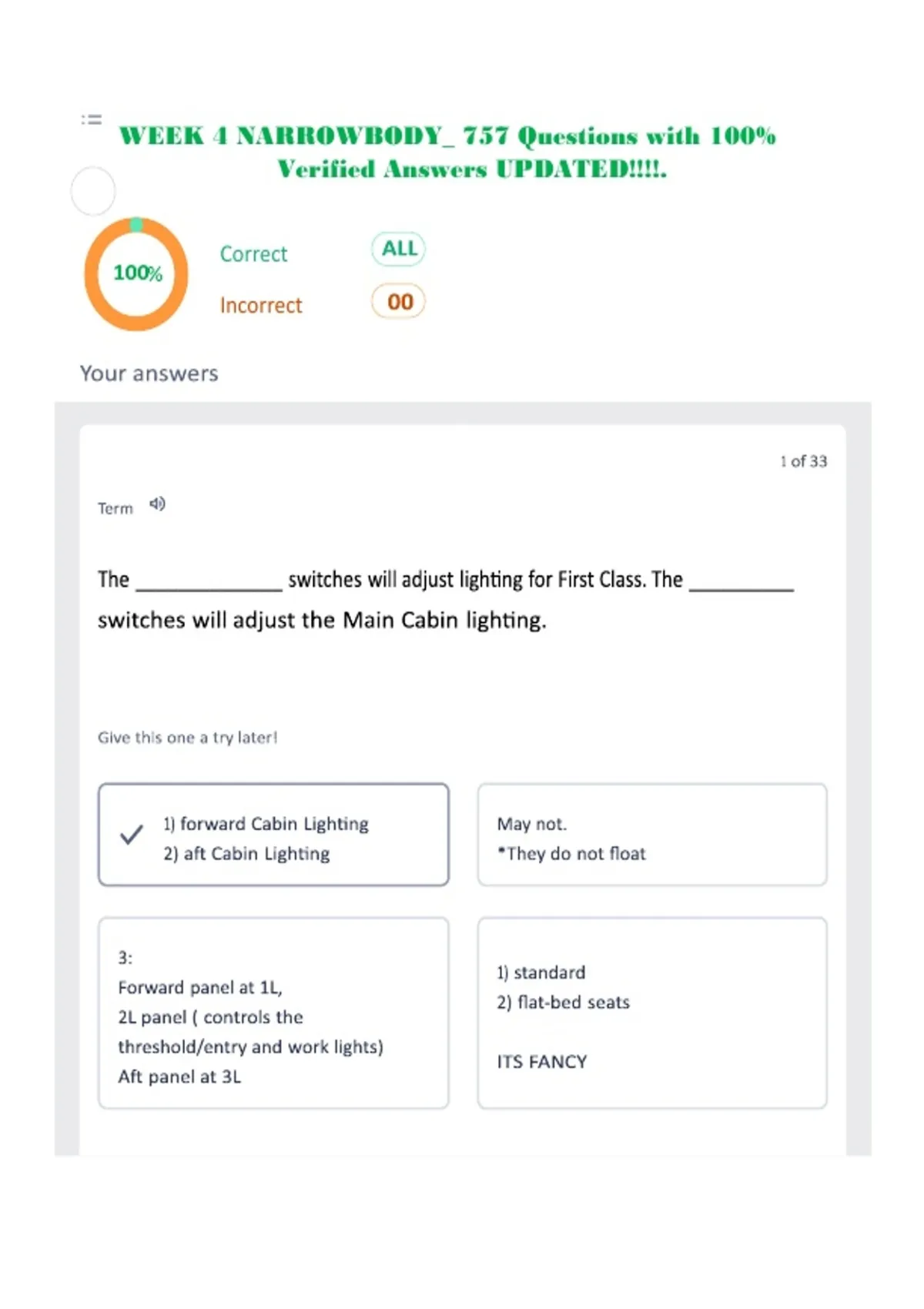Click the '1 of 33' question counter
Viewport: 924px width, 1309px height.
(803, 461)
